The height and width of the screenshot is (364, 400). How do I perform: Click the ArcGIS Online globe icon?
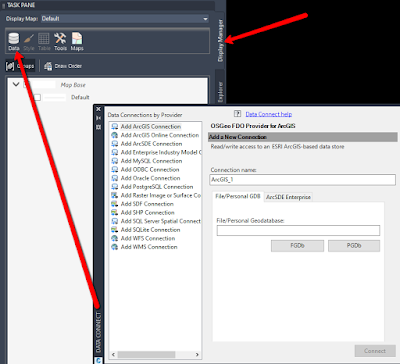(x=115, y=135)
